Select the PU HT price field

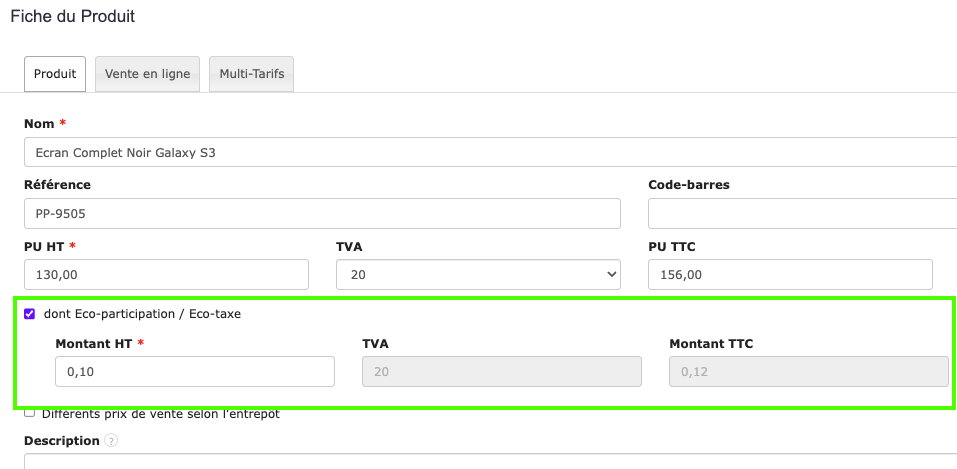[x=166, y=275]
